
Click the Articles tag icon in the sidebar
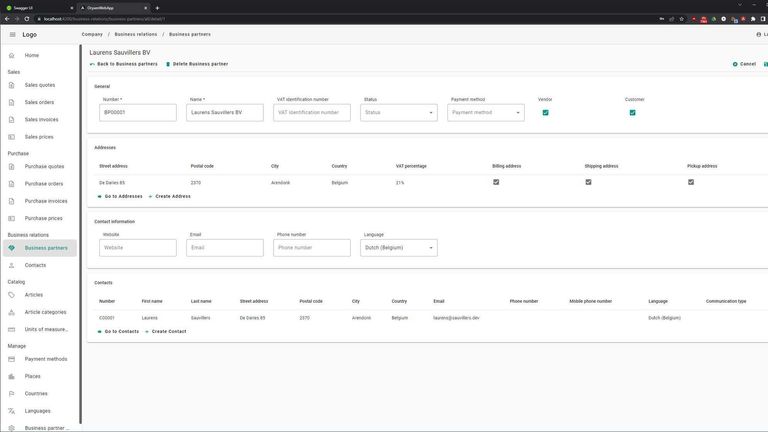click(12, 295)
